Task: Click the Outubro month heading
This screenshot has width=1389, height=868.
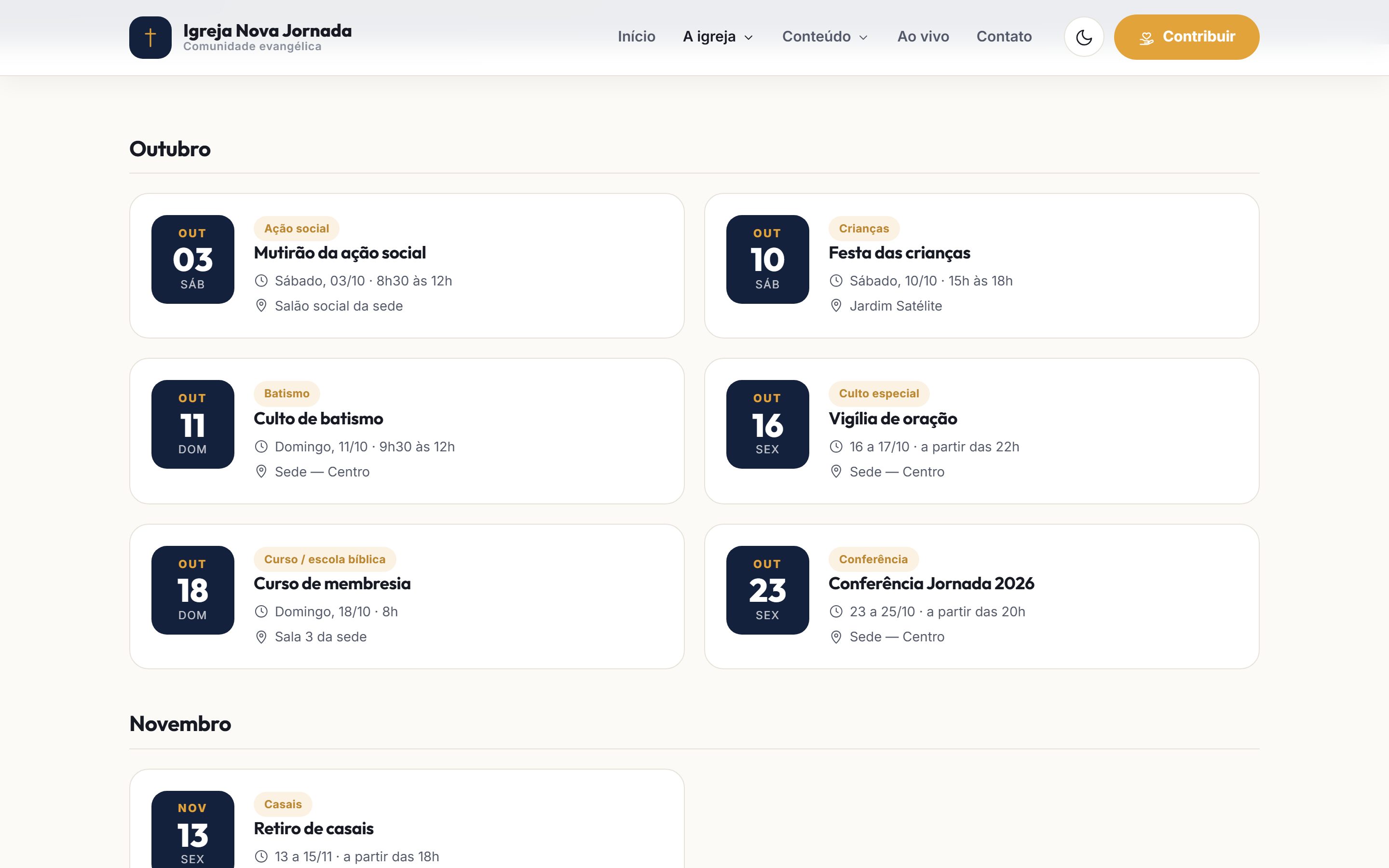Action: pyautogui.click(x=170, y=149)
